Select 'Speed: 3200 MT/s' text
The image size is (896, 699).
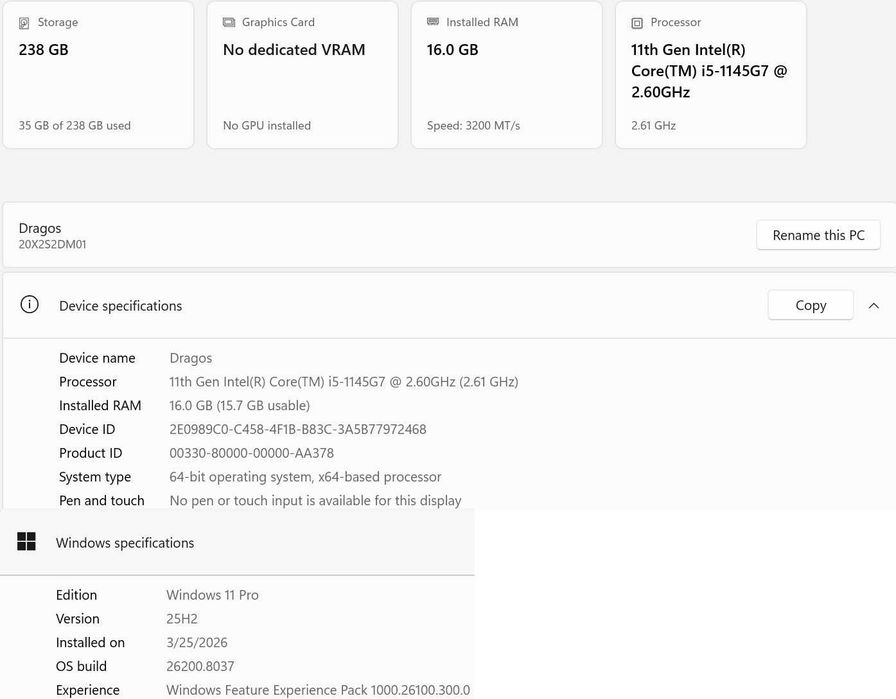473,125
